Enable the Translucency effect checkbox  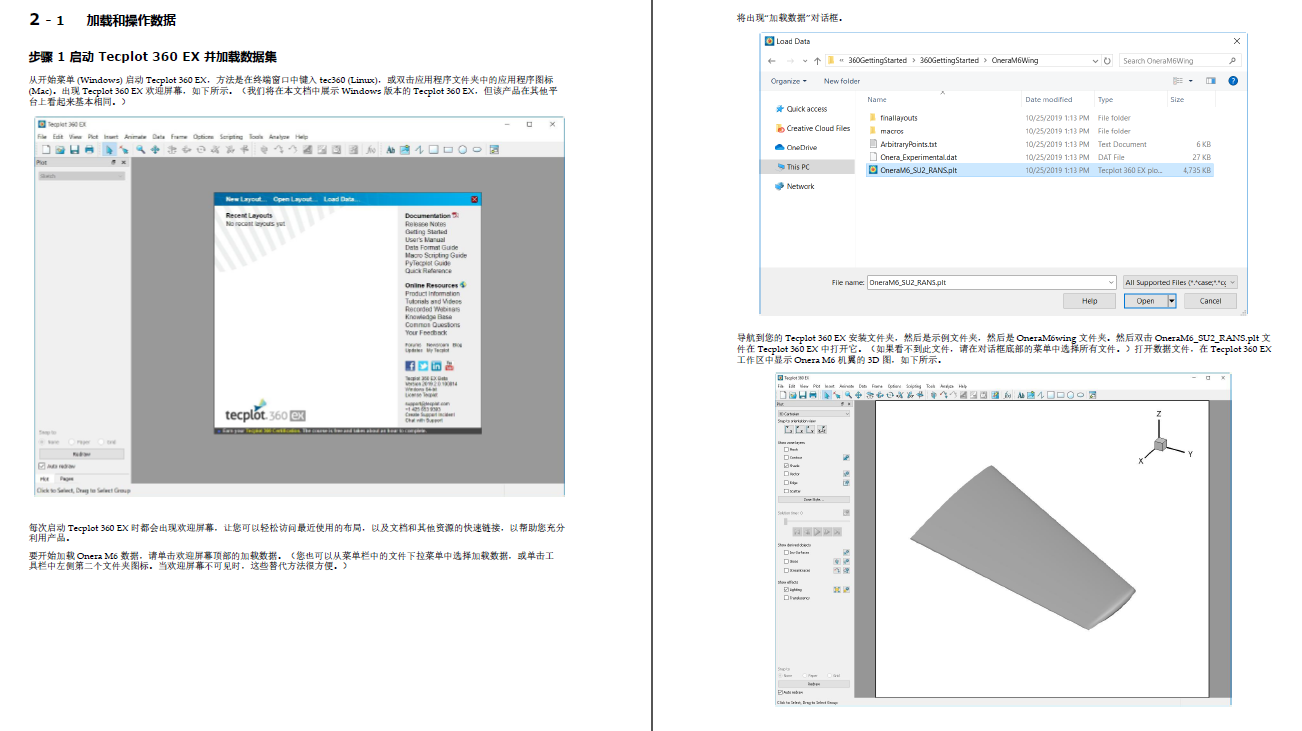786,598
